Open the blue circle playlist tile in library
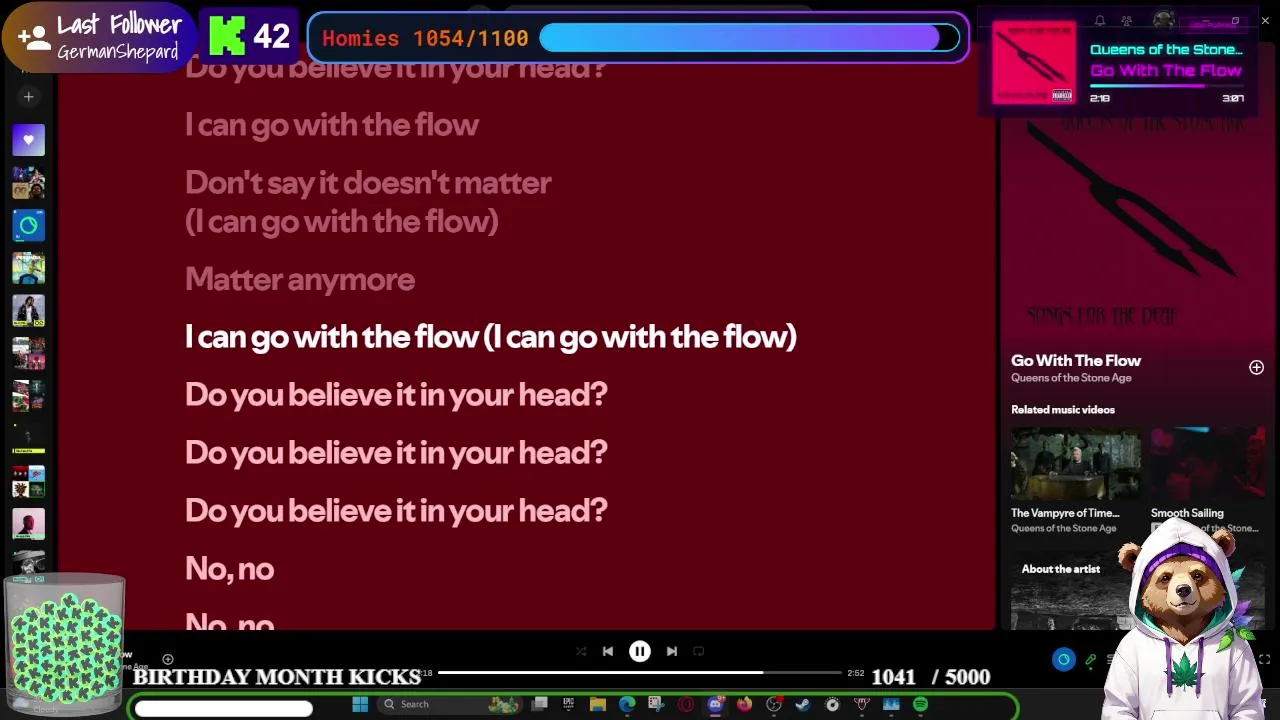The width and height of the screenshot is (1280, 720). (x=28, y=226)
